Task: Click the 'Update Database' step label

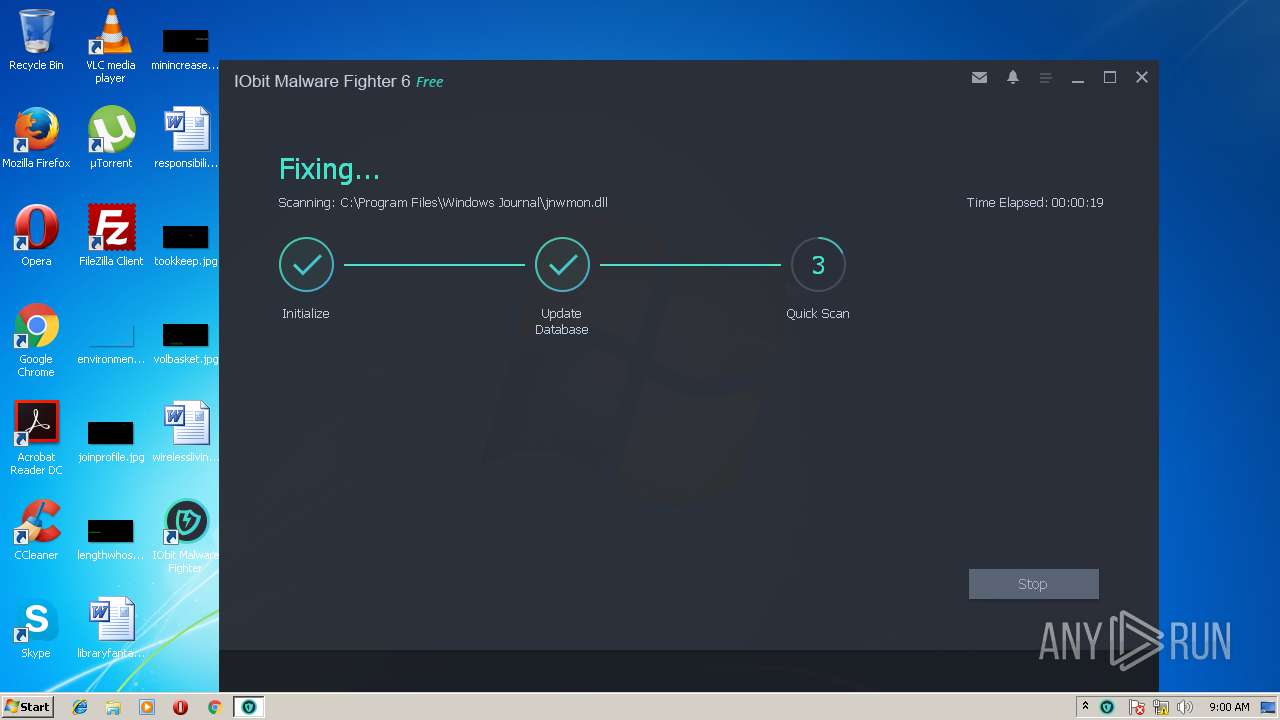Action: [x=562, y=322]
